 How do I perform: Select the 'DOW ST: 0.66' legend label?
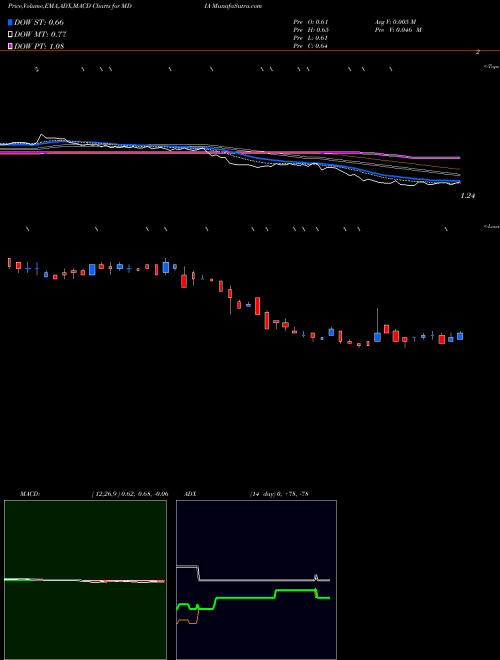[39, 22]
